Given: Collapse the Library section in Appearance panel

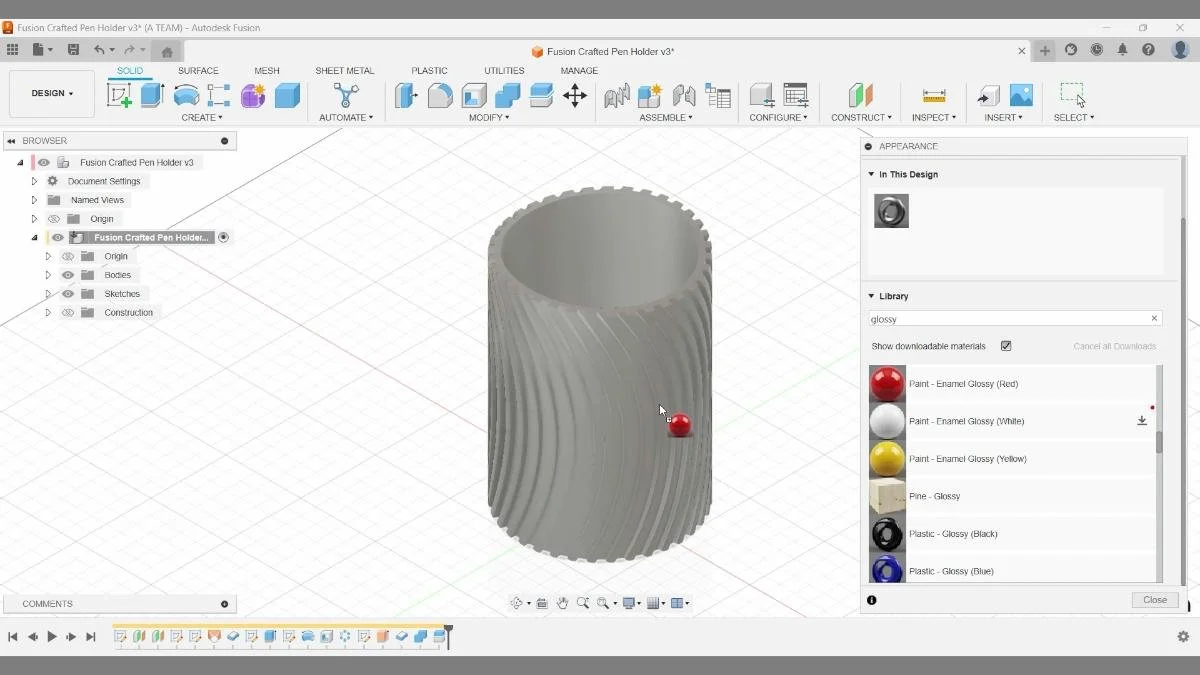Looking at the screenshot, I should pyautogui.click(x=872, y=296).
